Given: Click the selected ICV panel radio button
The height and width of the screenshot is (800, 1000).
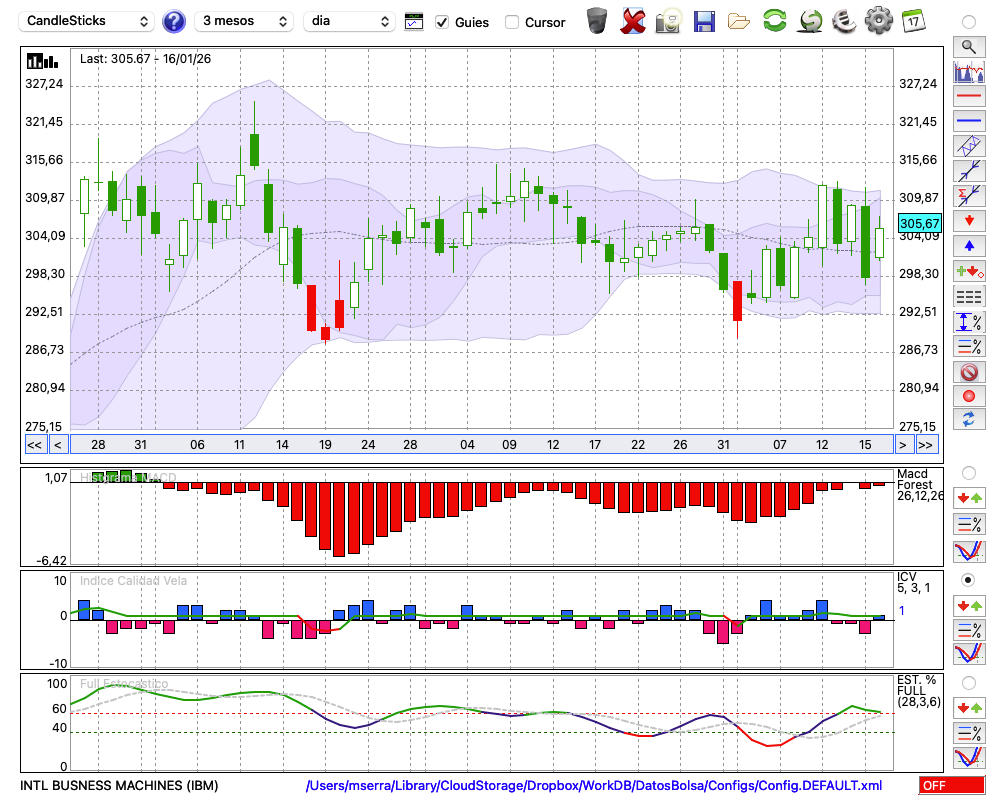Looking at the screenshot, I should (x=969, y=580).
